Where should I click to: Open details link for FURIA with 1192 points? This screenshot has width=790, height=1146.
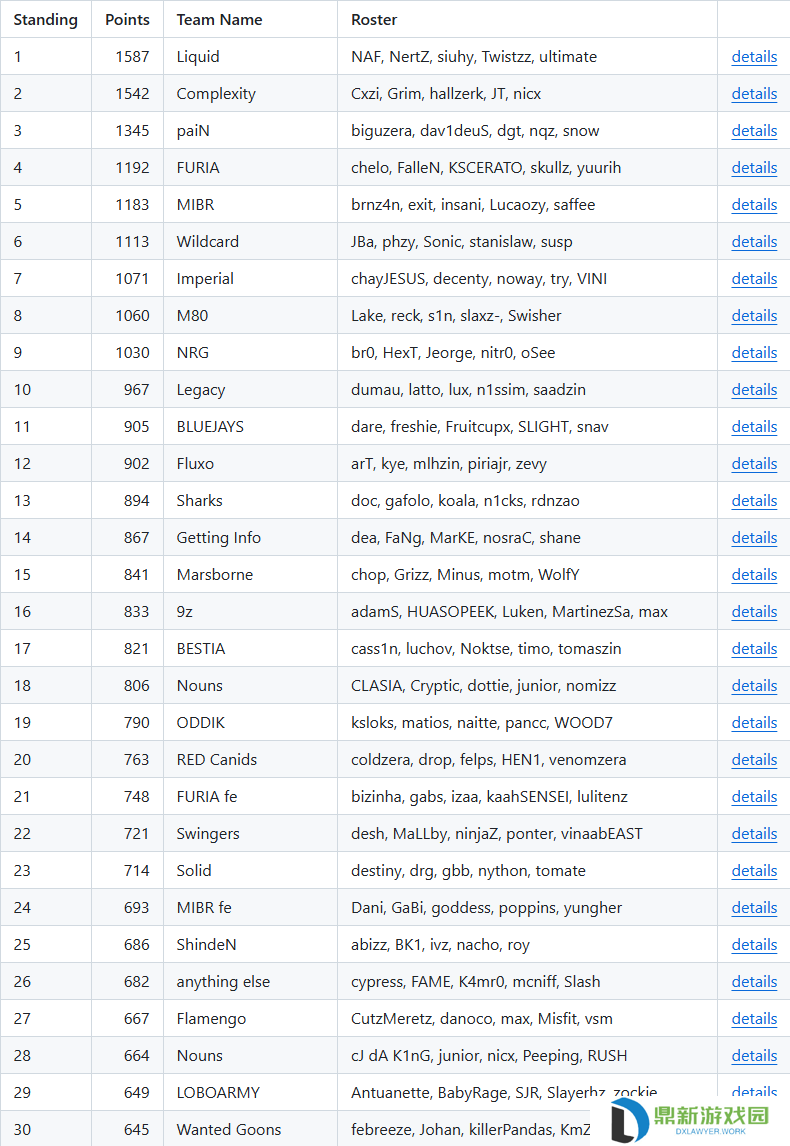click(x=754, y=167)
